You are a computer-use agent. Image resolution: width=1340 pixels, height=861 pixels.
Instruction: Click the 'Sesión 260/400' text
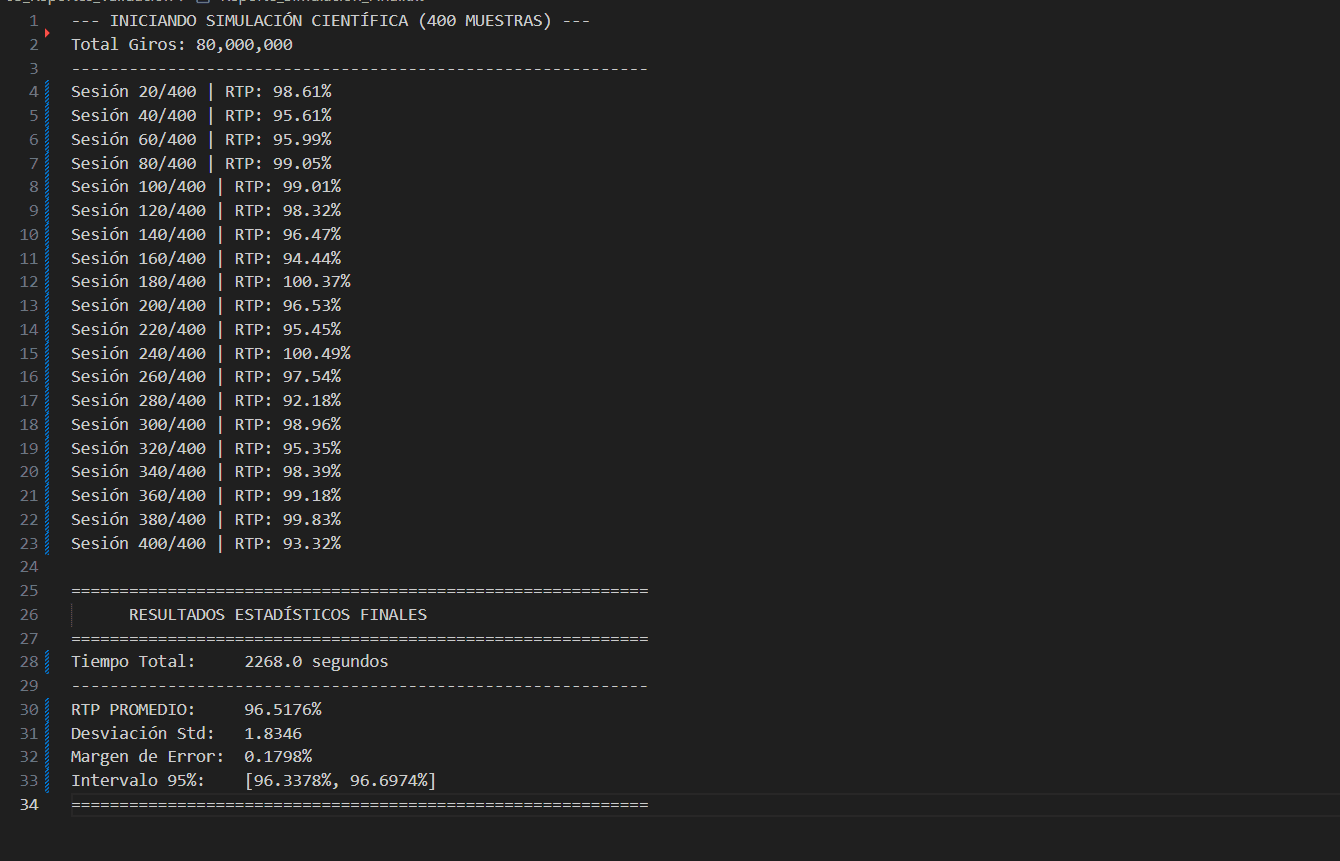click(139, 377)
